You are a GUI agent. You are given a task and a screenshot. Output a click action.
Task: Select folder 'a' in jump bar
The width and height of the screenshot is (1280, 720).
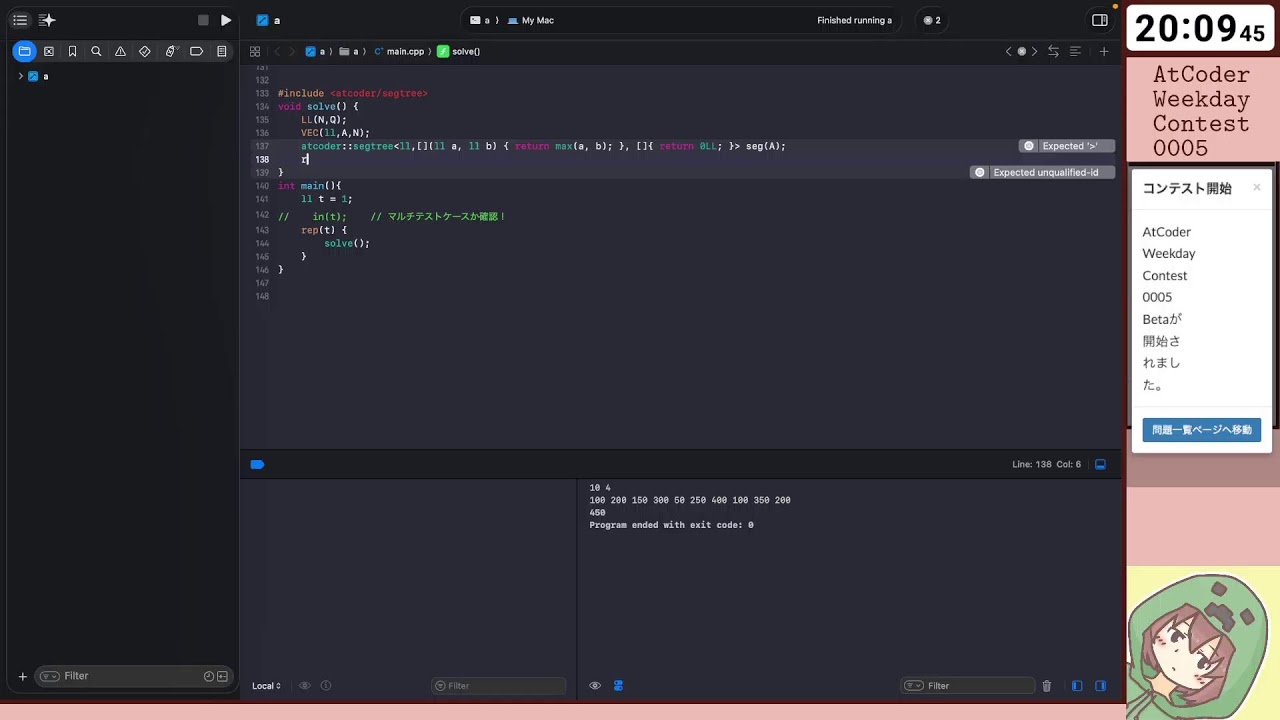pos(350,51)
